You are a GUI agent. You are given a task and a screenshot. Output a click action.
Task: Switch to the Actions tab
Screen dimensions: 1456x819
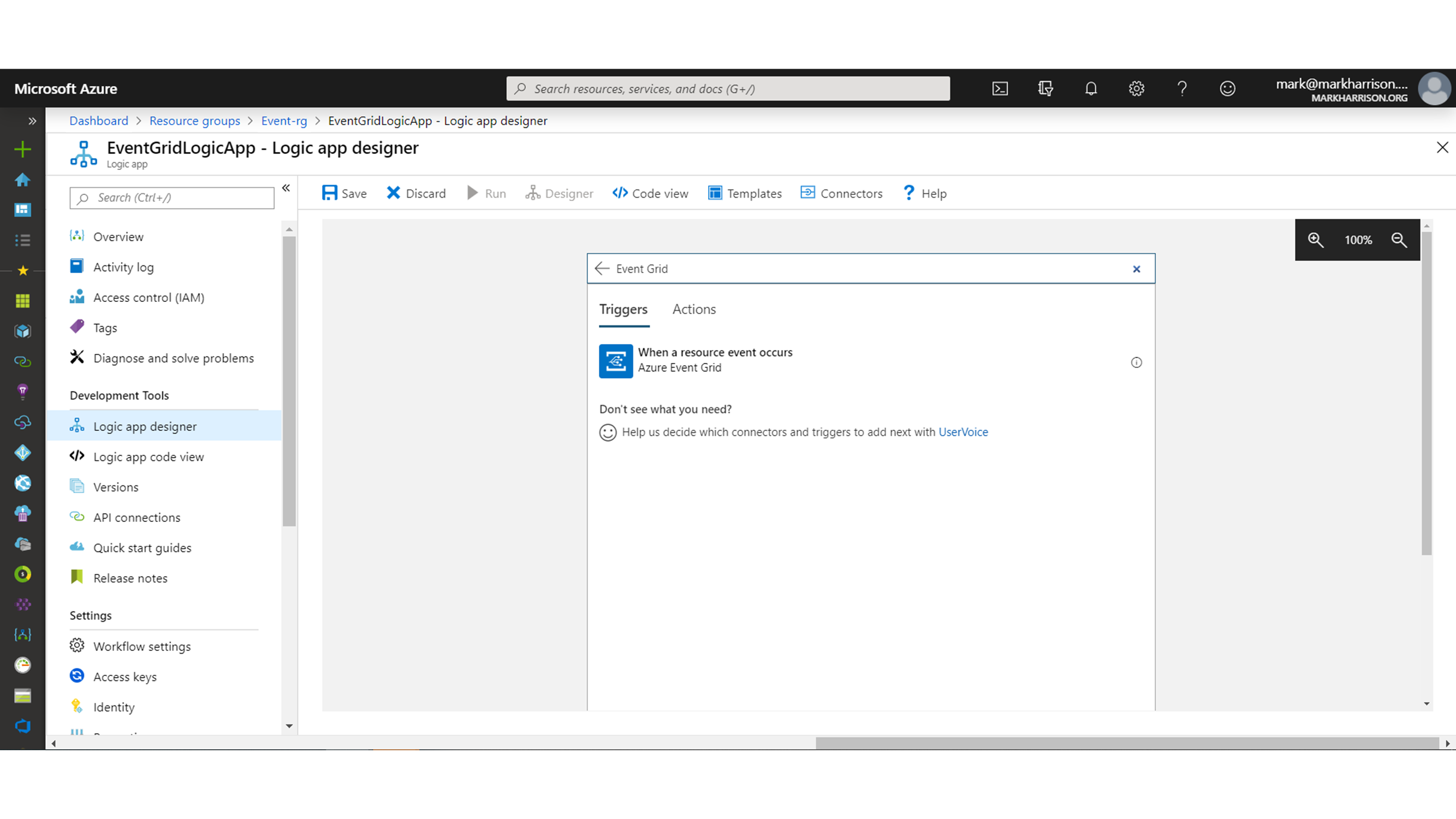pos(693,309)
